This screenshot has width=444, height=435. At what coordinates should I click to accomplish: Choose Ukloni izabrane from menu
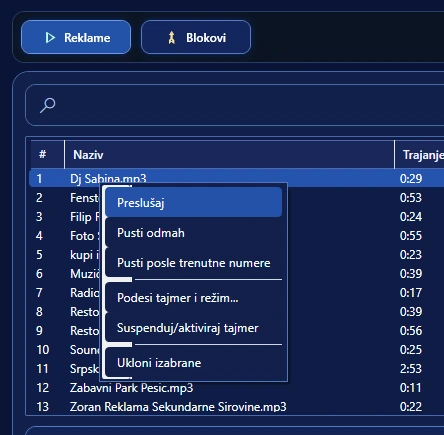tap(194, 363)
